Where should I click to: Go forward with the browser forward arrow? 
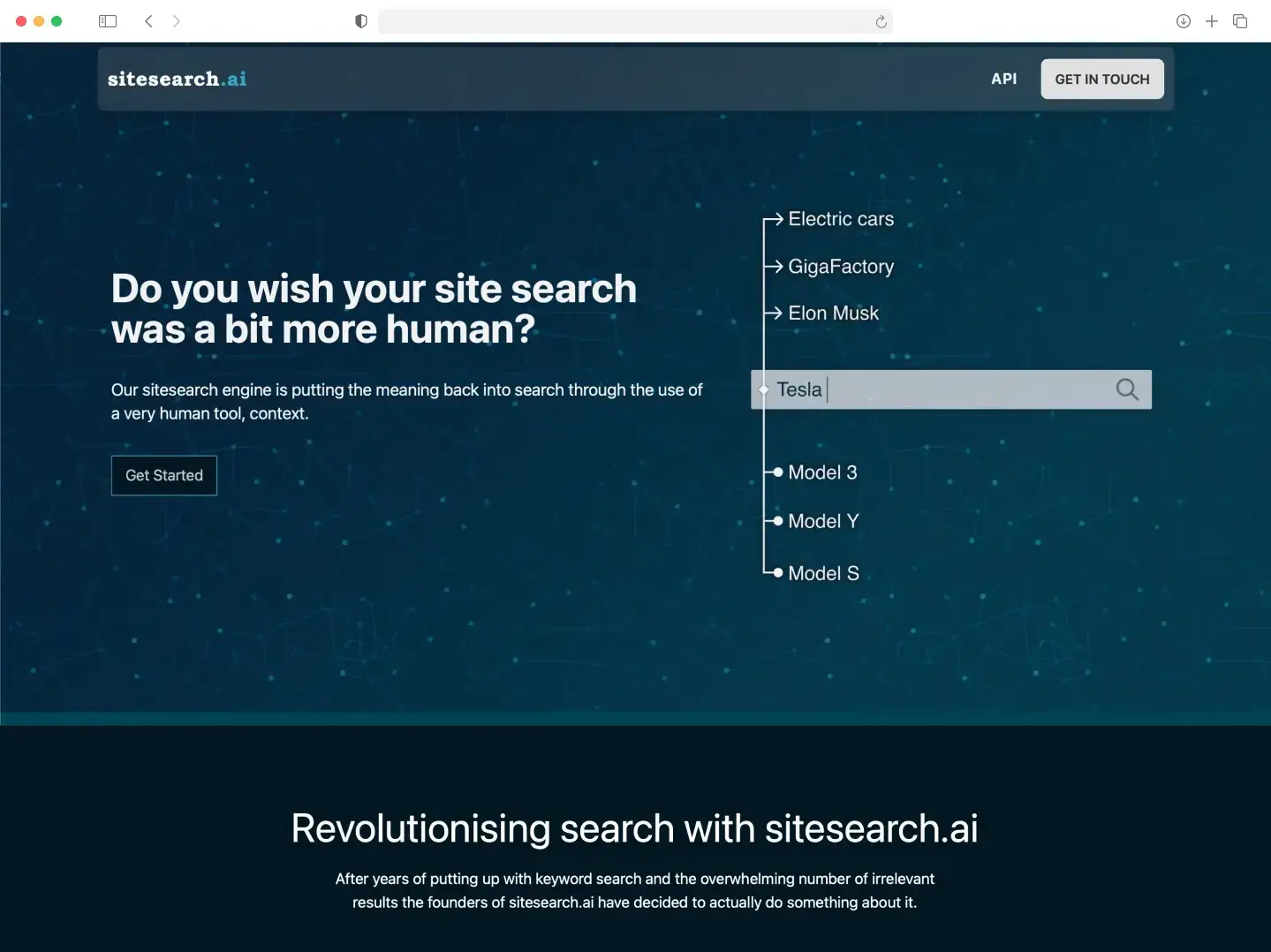177,21
